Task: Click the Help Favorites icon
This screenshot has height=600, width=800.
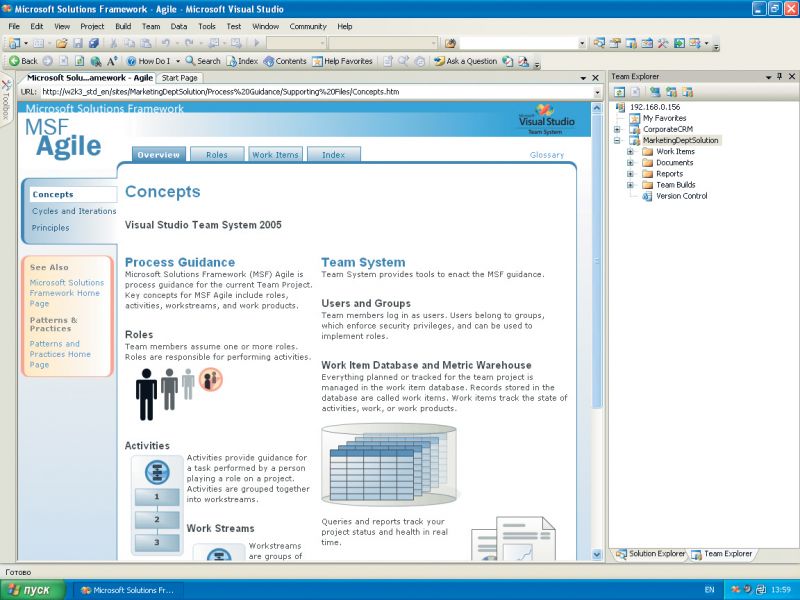Action: pos(318,61)
